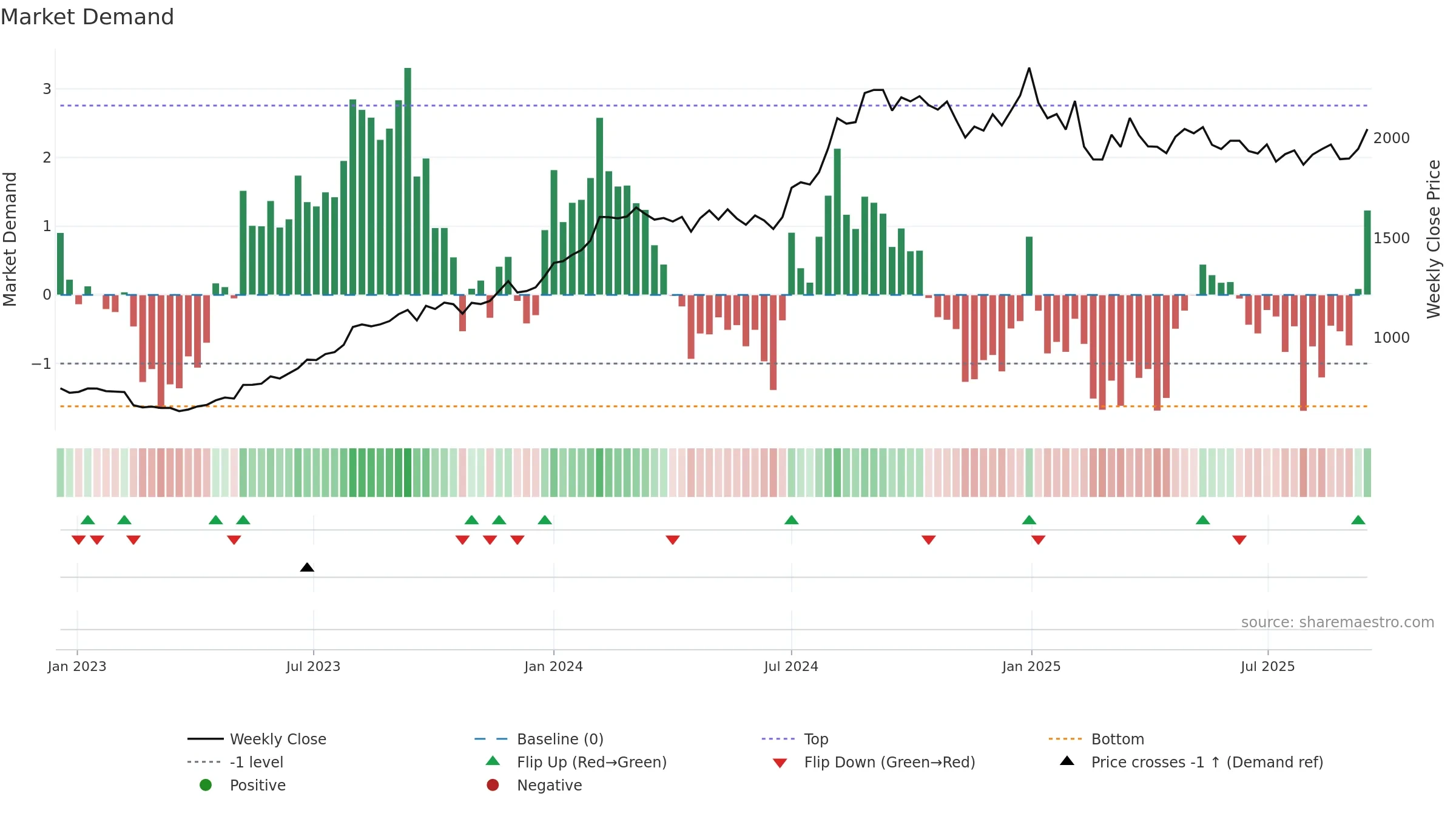Image resolution: width=1456 pixels, height=819 pixels.
Task: Click the Jan 2025 axis label
Action: (1031, 666)
